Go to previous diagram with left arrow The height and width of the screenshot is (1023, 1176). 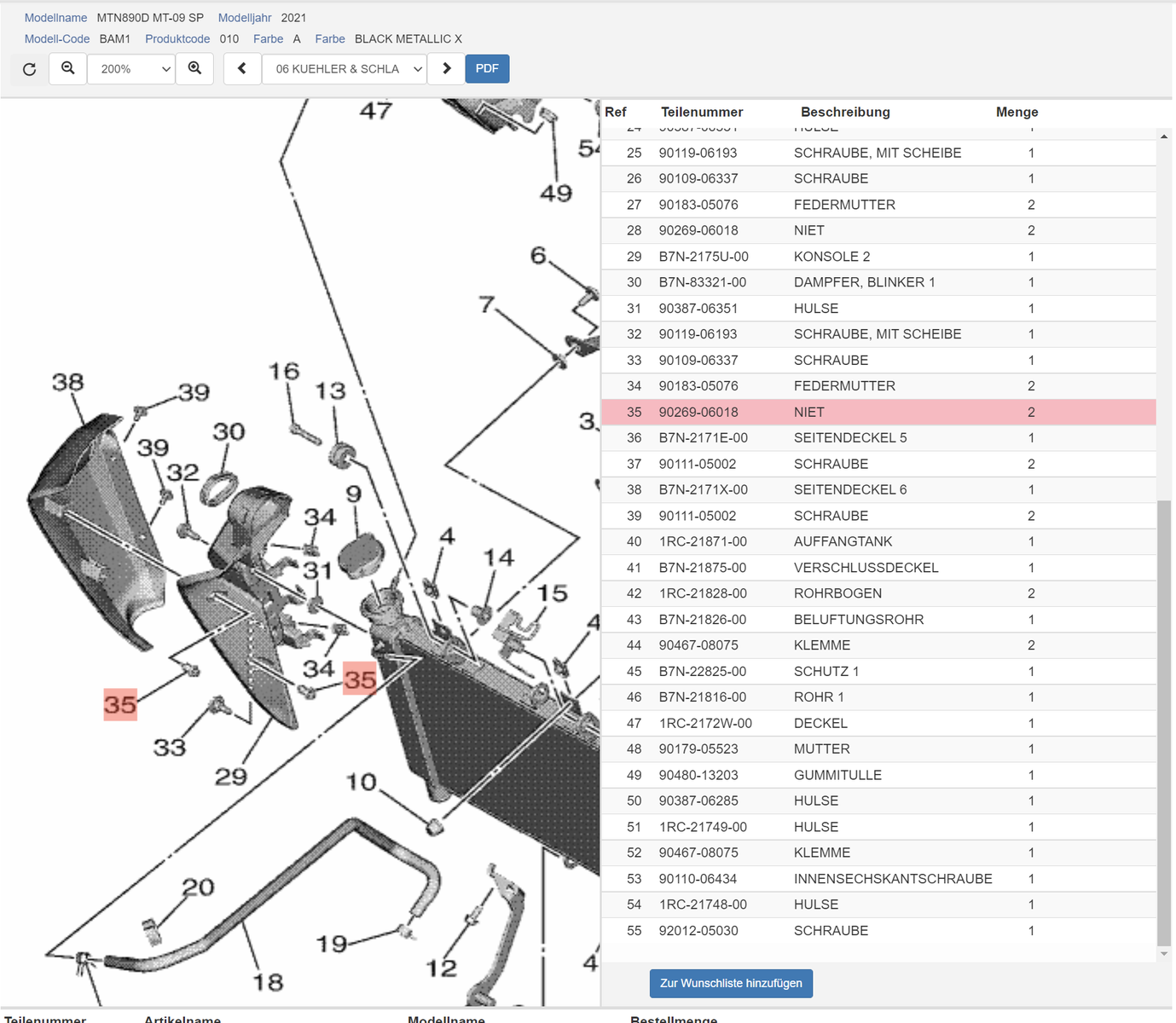242,69
